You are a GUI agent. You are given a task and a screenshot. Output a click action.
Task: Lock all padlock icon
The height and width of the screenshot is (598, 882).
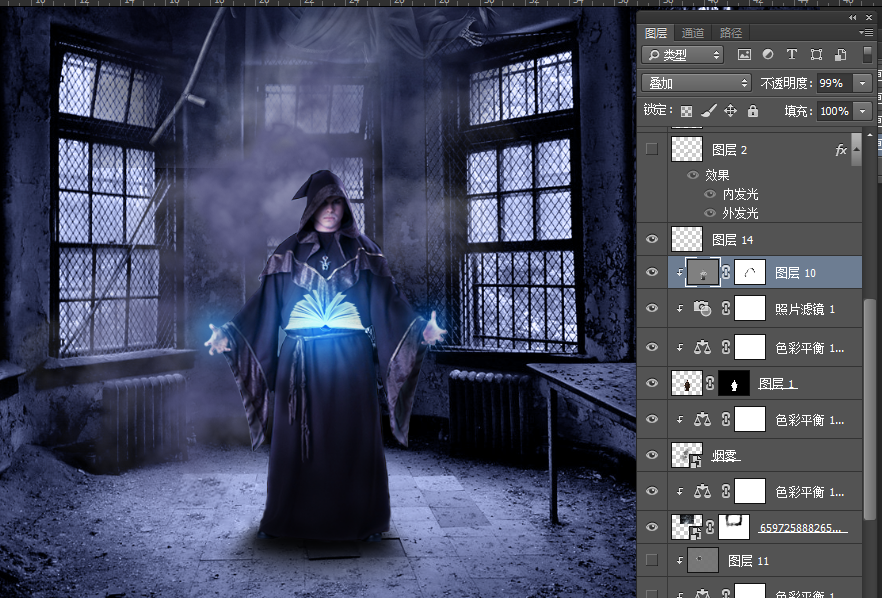coord(753,111)
